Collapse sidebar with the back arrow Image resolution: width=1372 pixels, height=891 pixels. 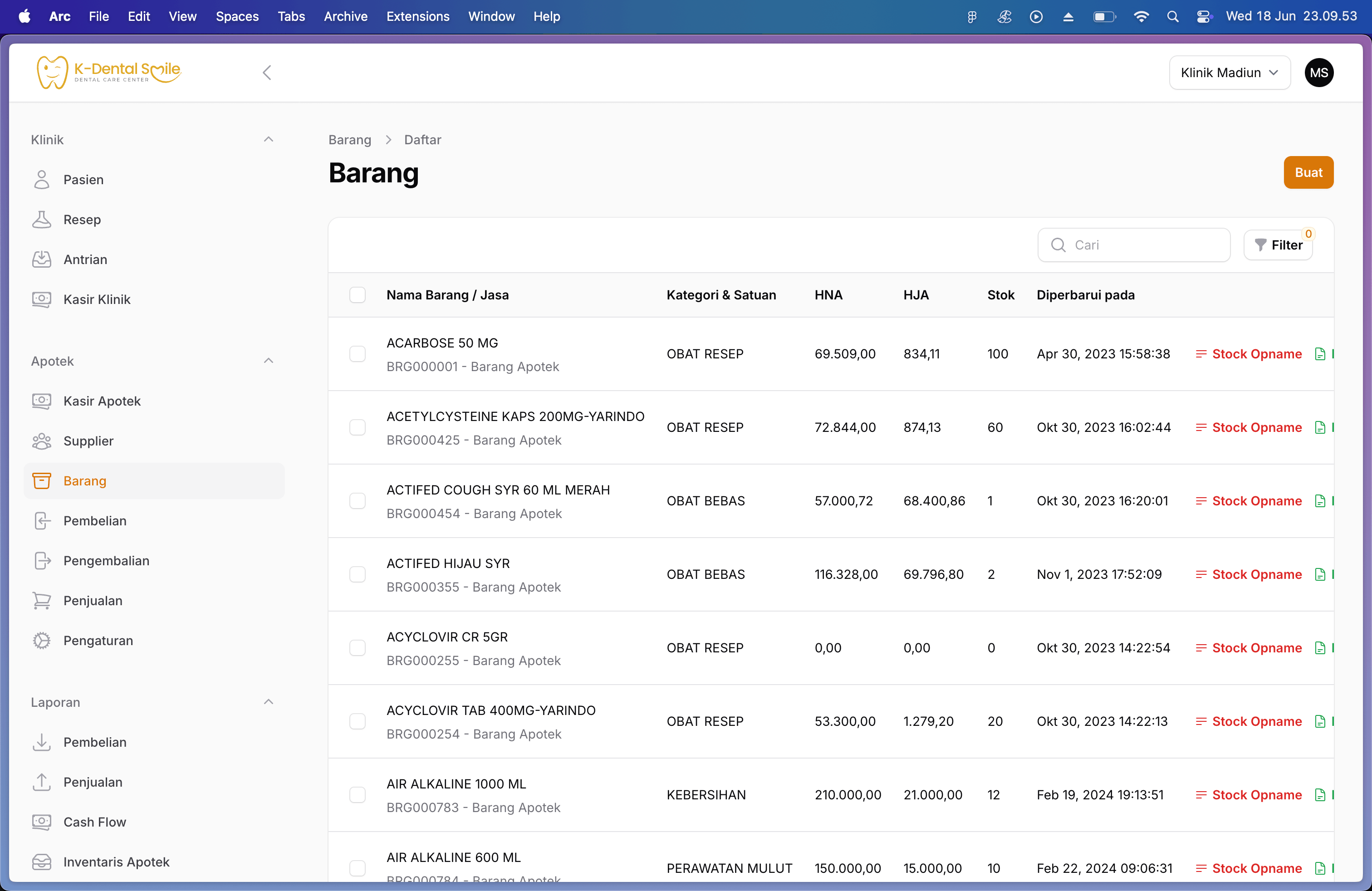click(x=267, y=73)
